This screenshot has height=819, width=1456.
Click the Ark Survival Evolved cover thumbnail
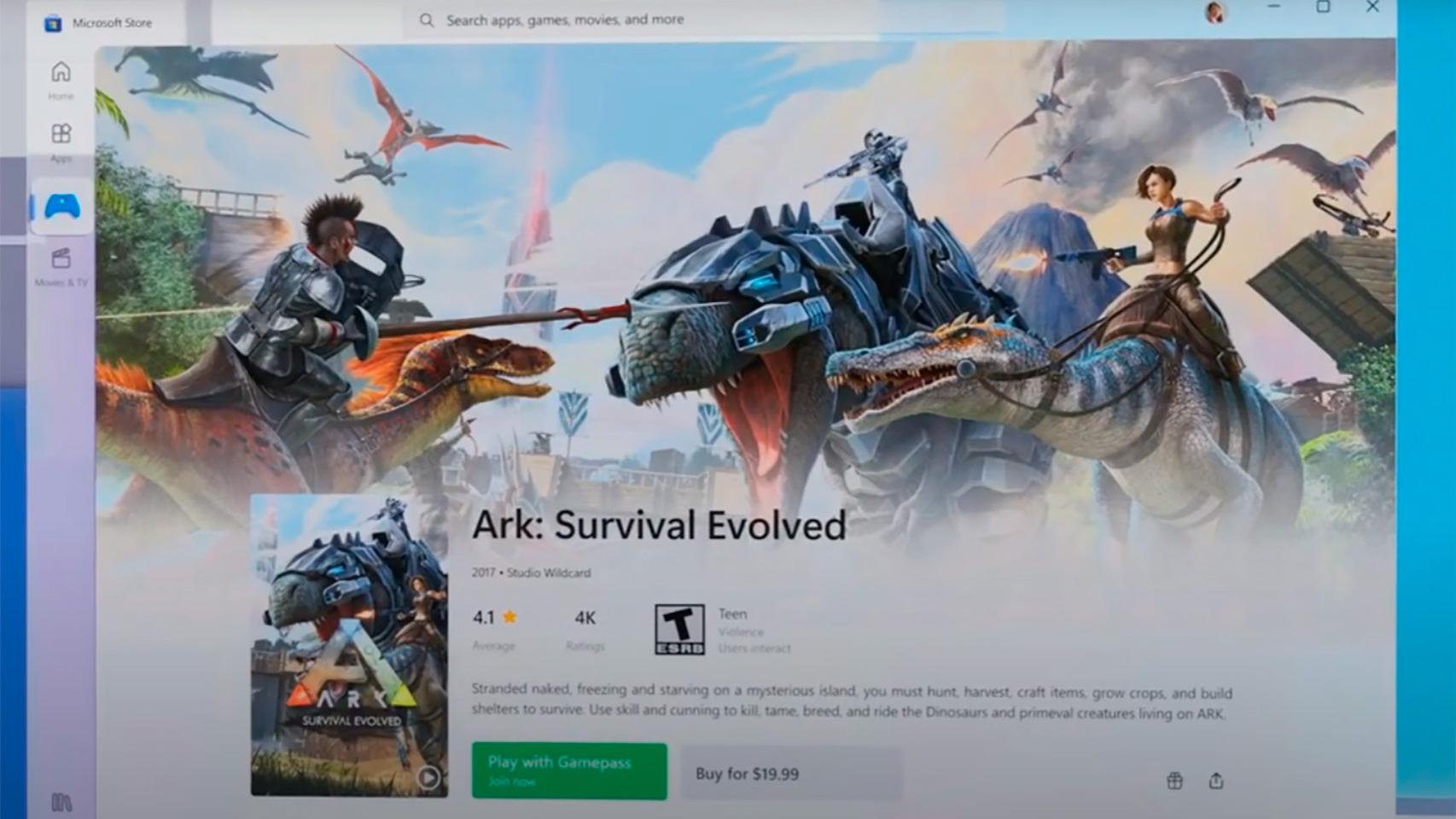tap(349, 644)
